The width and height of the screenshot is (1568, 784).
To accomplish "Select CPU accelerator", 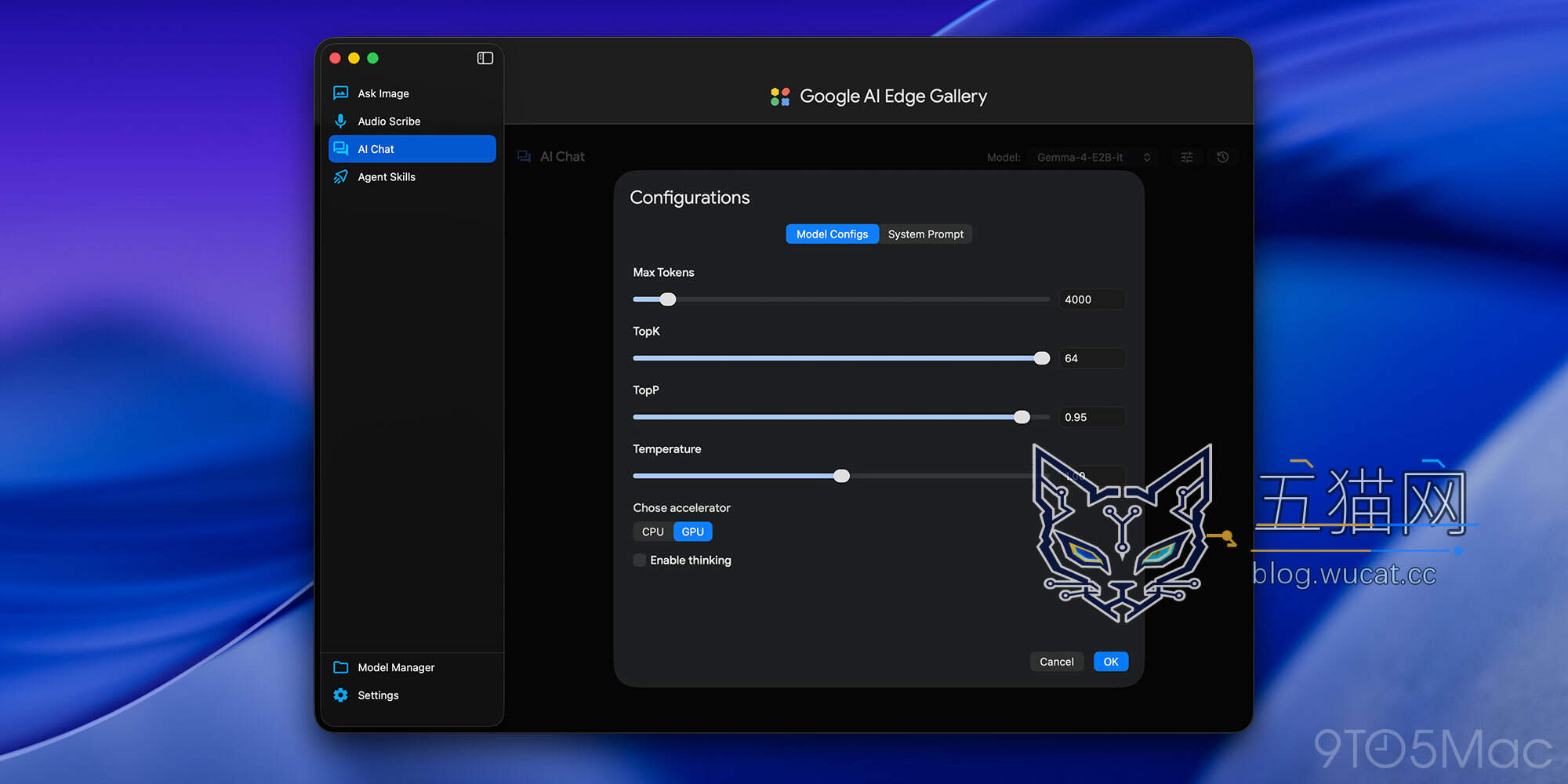I will pyautogui.click(x=653, y=532).
